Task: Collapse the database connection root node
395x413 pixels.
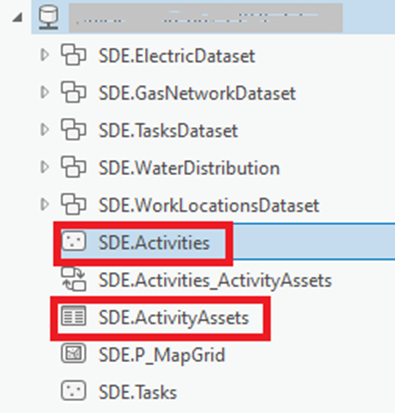Action: [x=18, y=17]
